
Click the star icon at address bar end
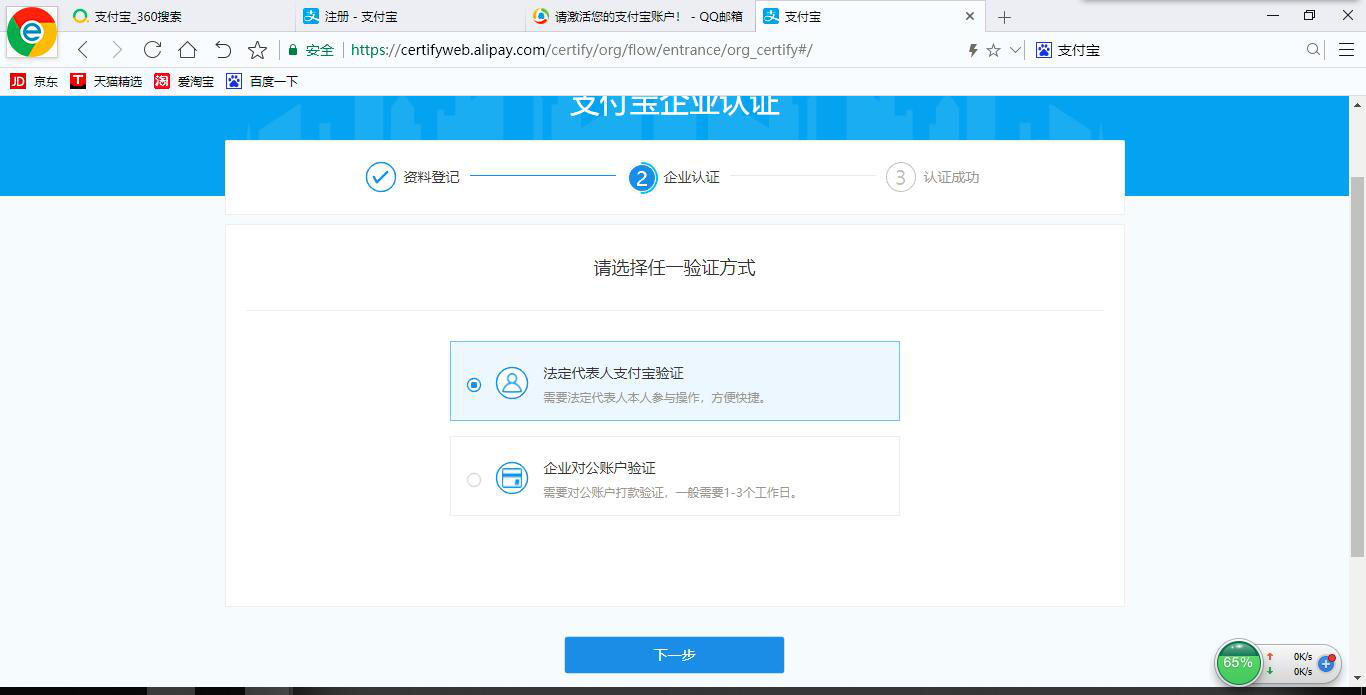pos(993,50)
